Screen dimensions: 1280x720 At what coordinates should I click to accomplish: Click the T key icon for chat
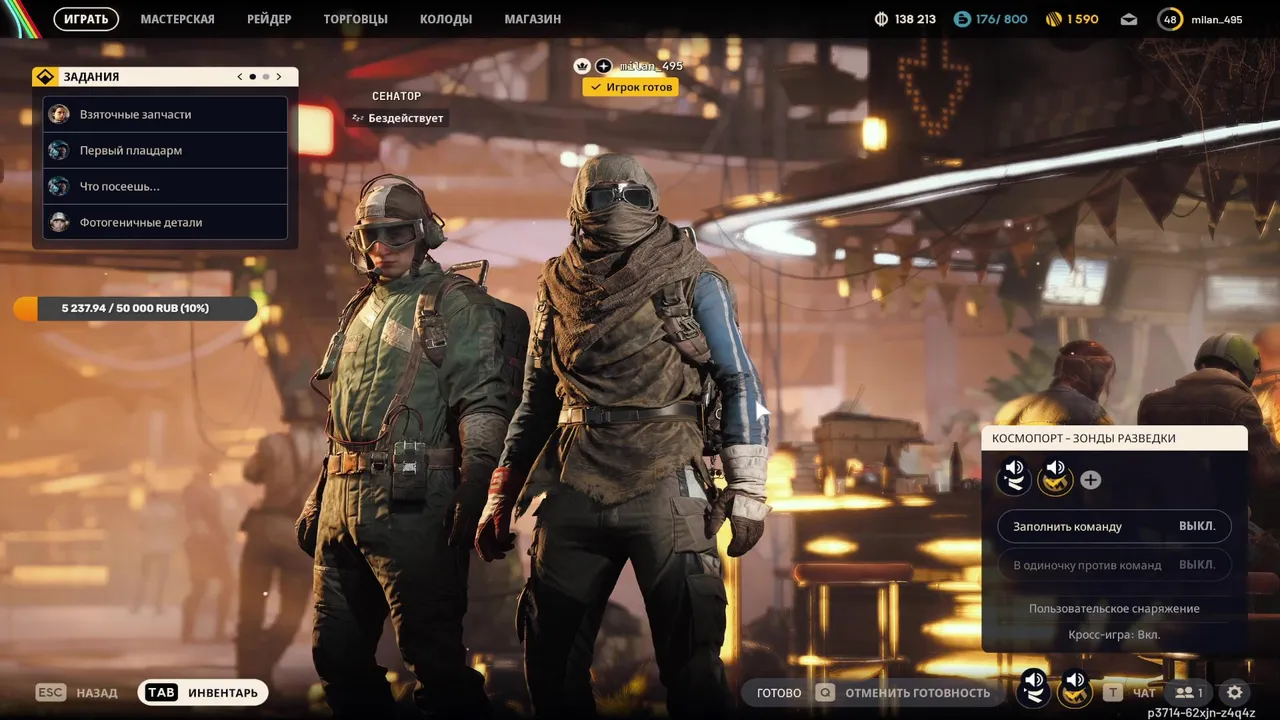[x=1113, y=692]
